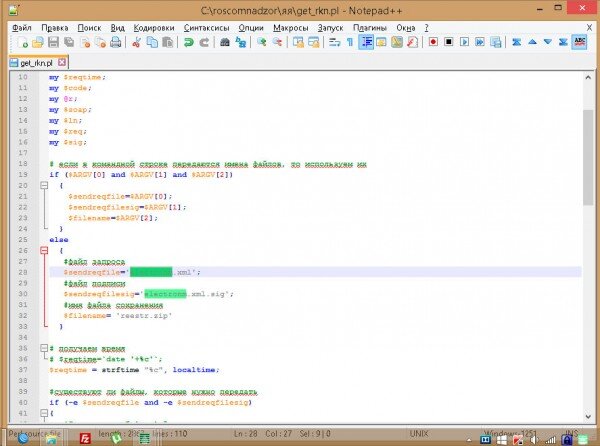Click the vertical scrollbar down arrow
Viewport: 600px width, 446px height.
pyautogui.click(x=588, y=416)
